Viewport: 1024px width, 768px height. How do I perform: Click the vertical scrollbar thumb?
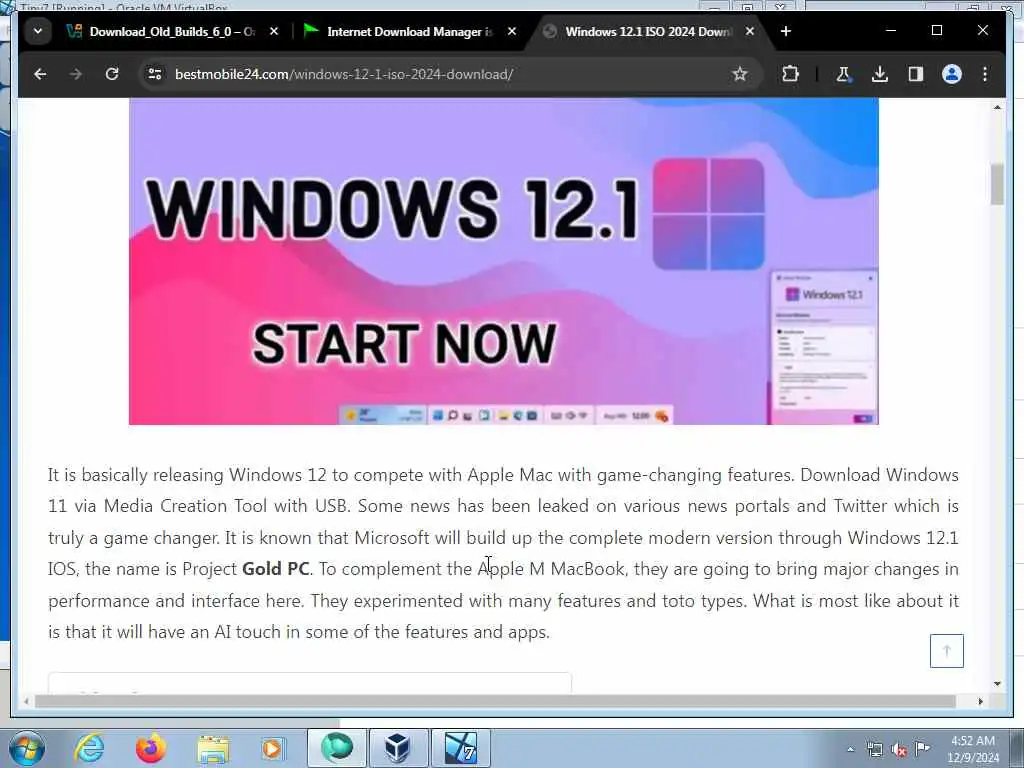click(997, 184)
